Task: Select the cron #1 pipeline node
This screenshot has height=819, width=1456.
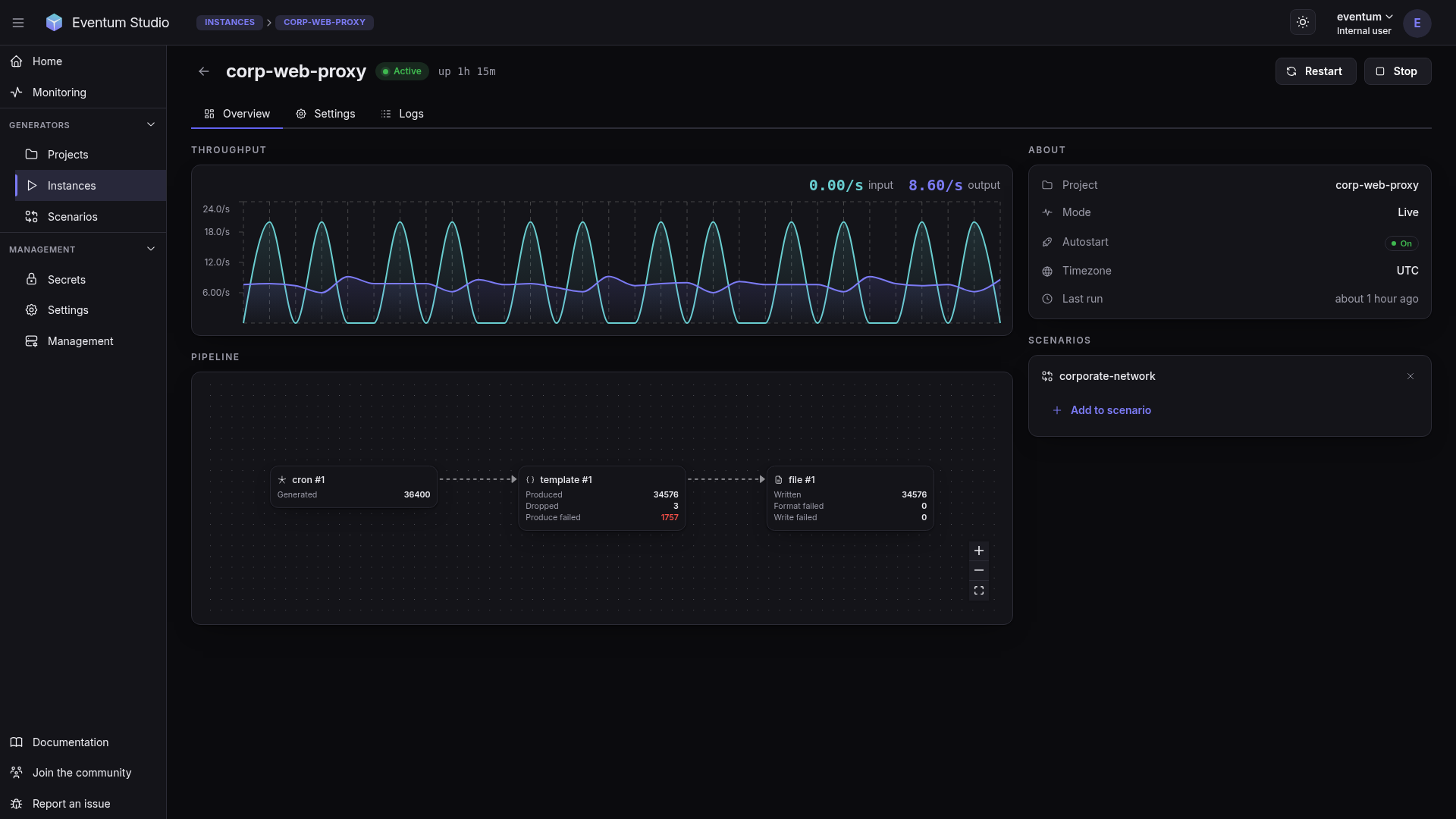Action: tap(353, 487)
